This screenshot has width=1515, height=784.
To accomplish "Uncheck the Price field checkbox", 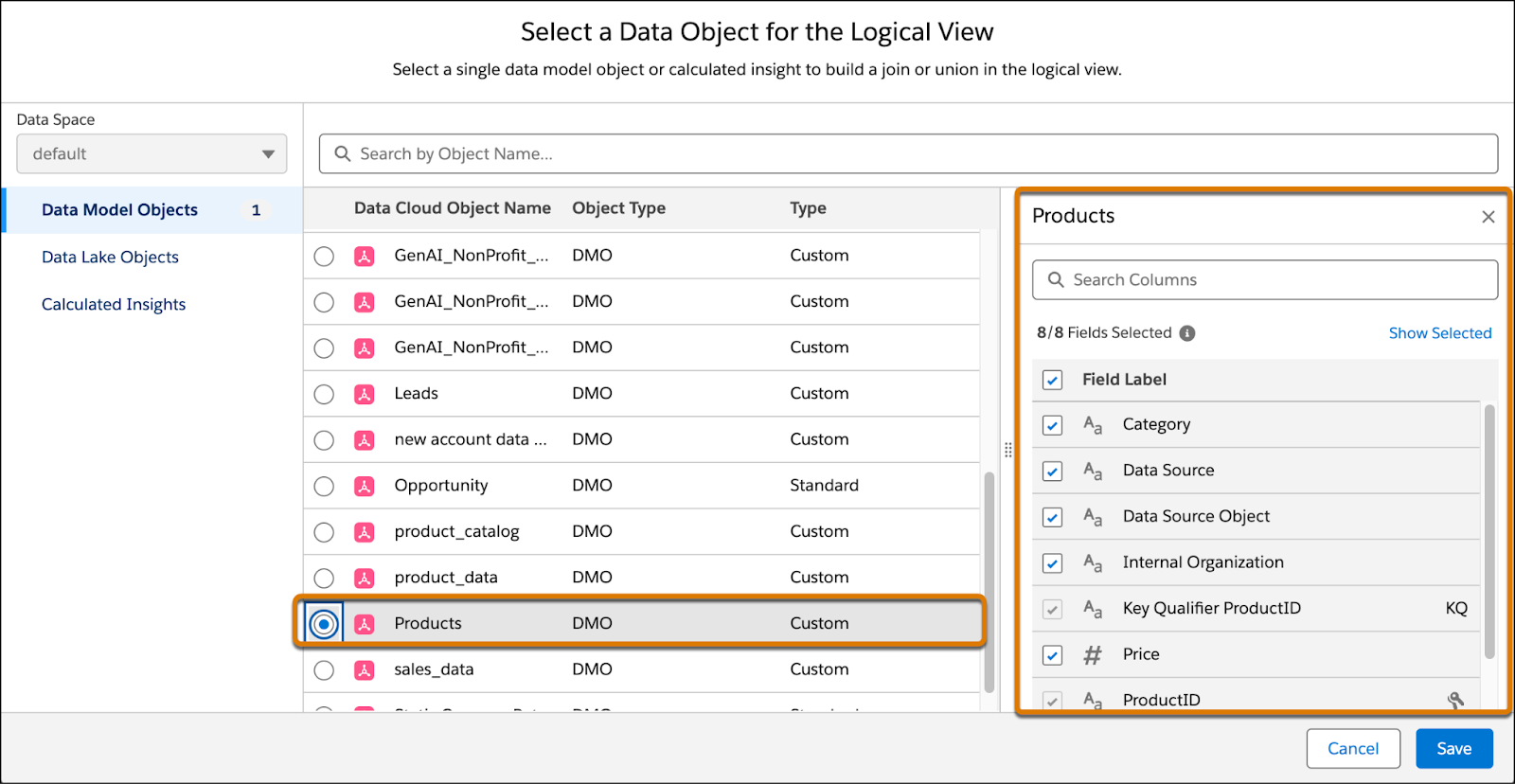I will [x=1052, y=655].
